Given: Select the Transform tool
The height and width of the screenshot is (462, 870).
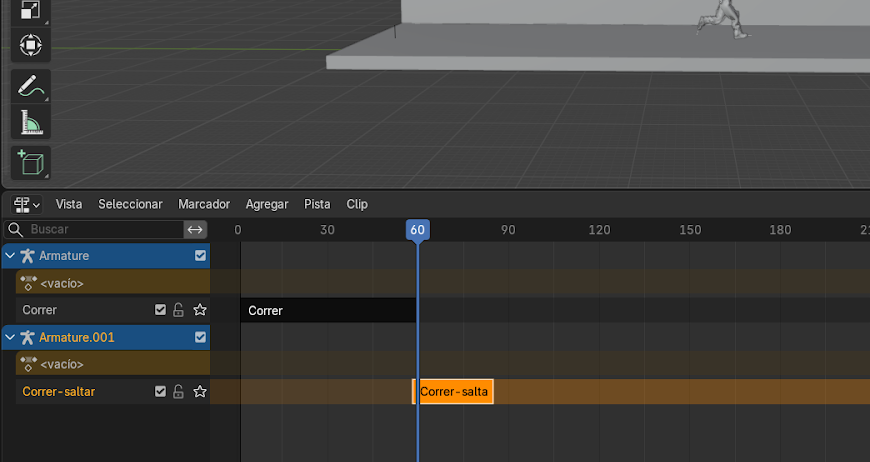Looking at the screenshot, I should click(30, 45).
